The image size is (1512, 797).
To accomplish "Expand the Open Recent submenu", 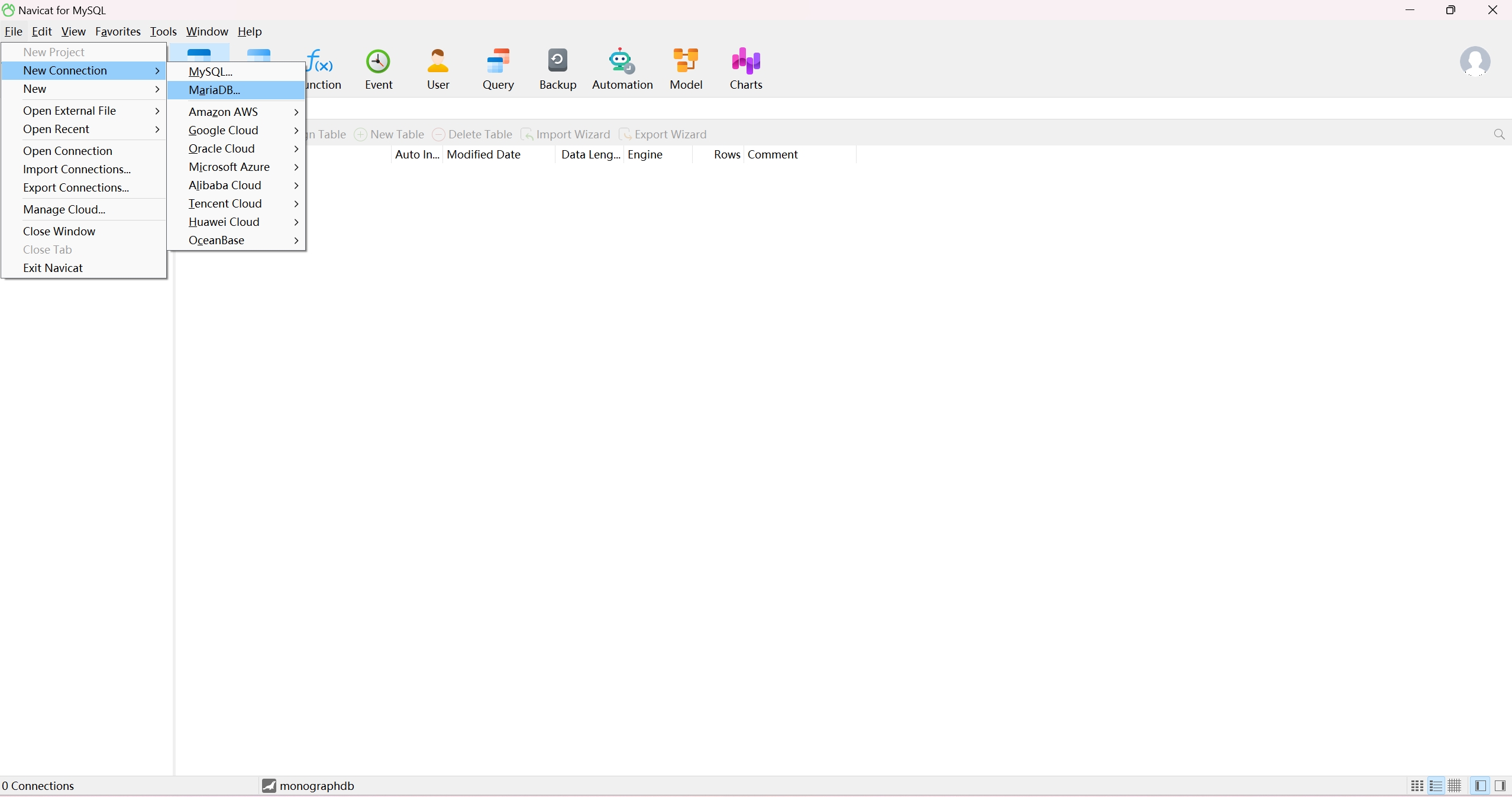I will [83, 129].
